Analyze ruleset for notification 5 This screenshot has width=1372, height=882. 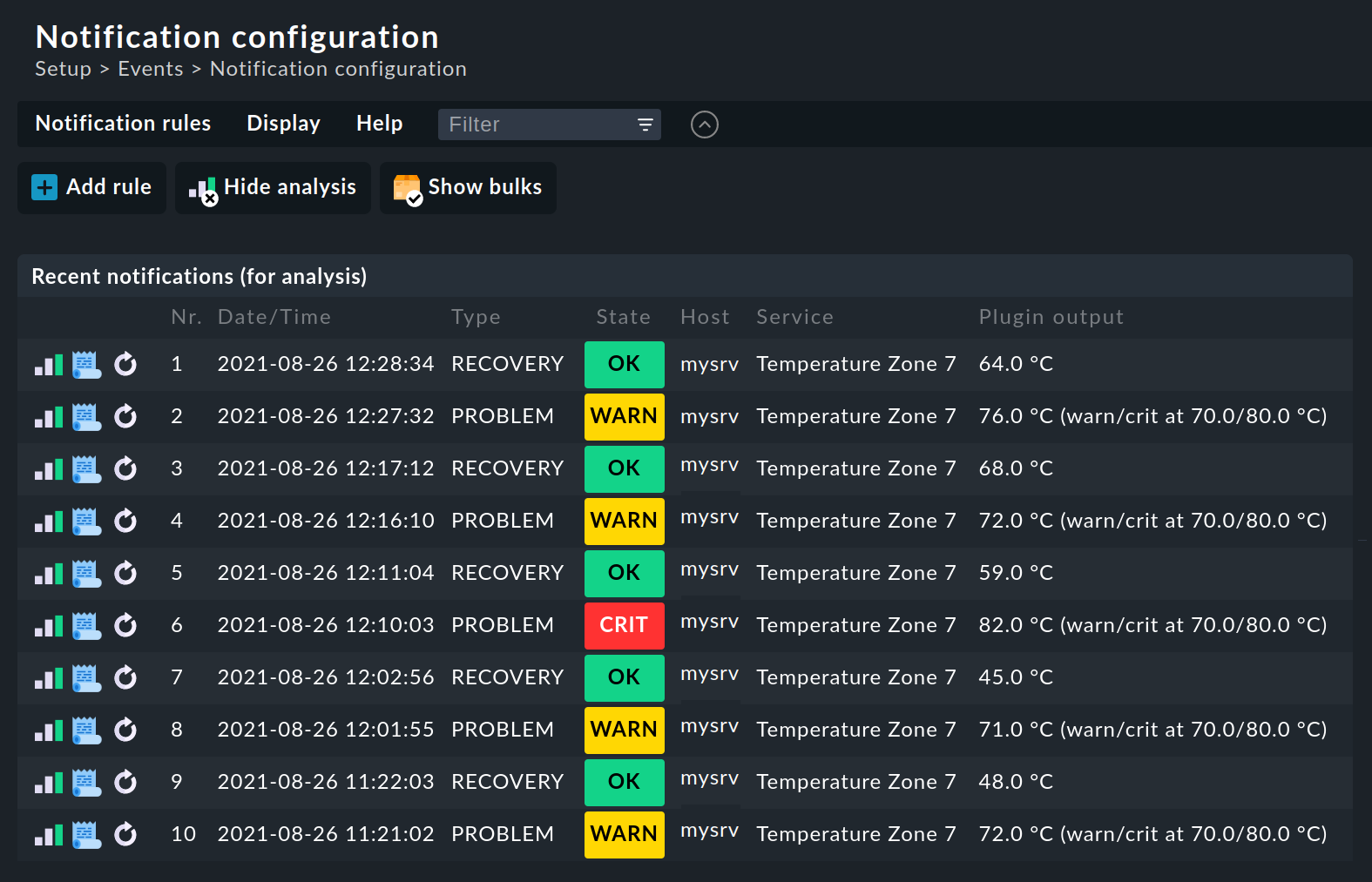[49, 574]
